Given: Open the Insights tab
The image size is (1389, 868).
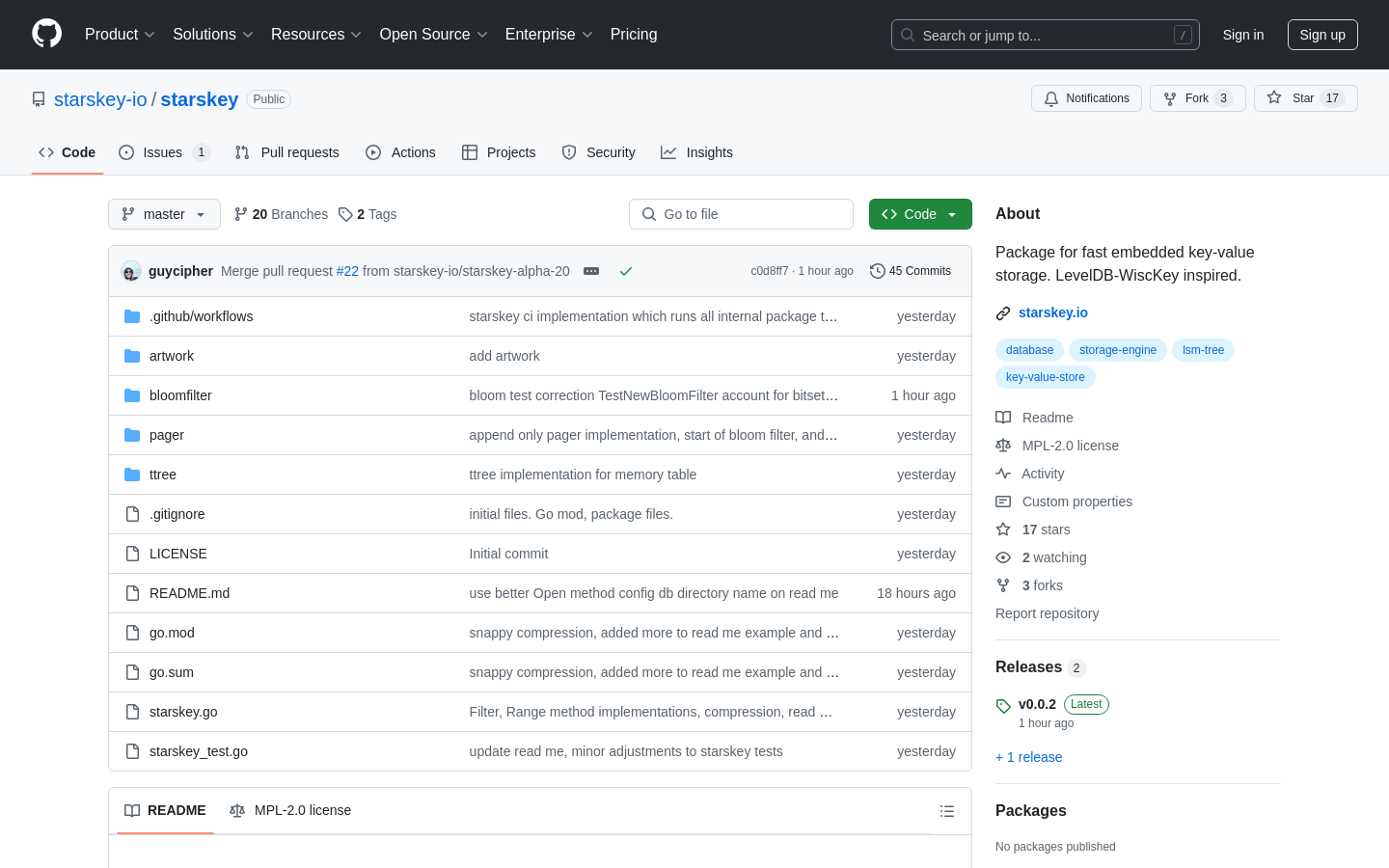Looking at the screenshot, I should (x=696, y=152).
